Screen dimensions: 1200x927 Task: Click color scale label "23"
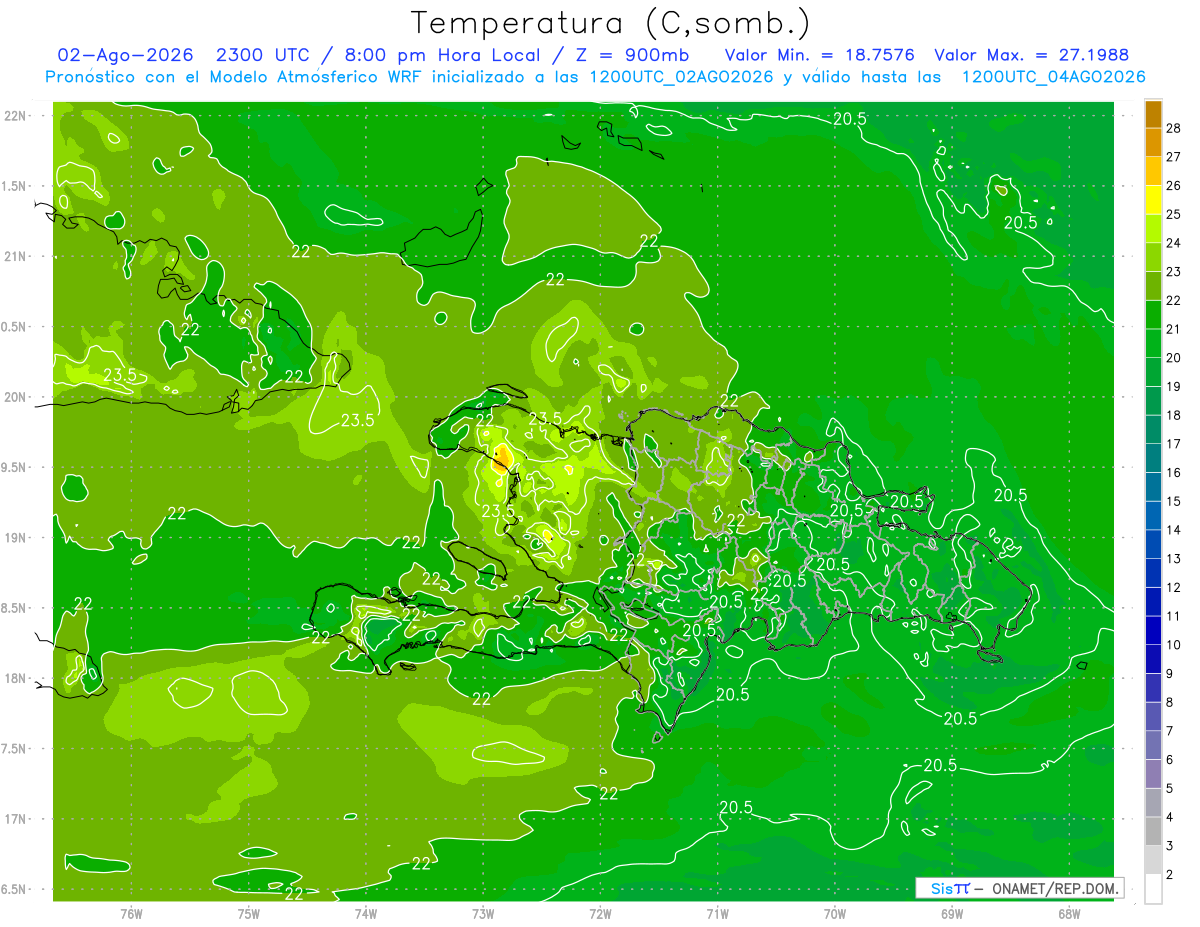click(1174, 271)
